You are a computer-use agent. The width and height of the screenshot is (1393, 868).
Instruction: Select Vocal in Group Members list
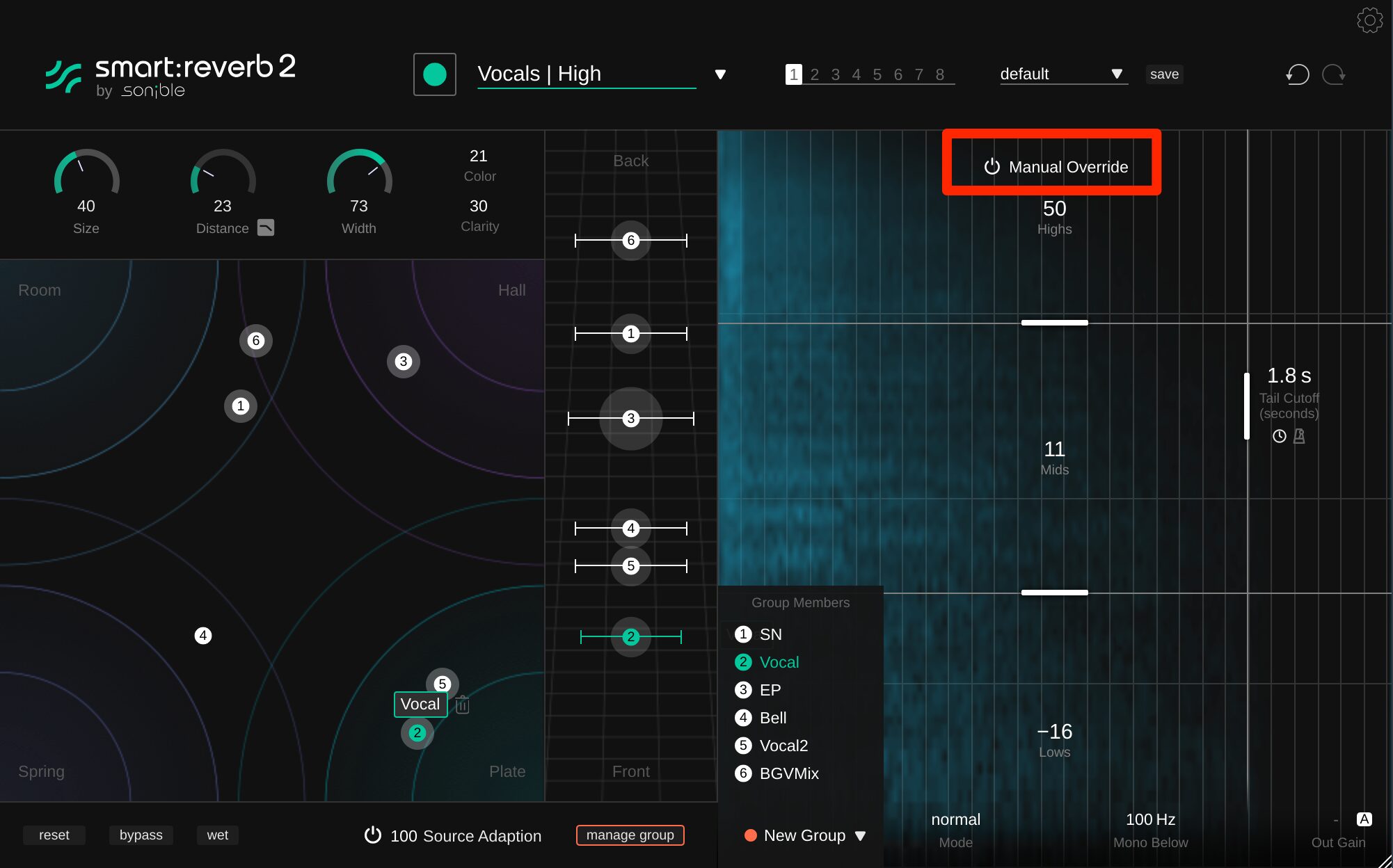(x=767, y=662)
